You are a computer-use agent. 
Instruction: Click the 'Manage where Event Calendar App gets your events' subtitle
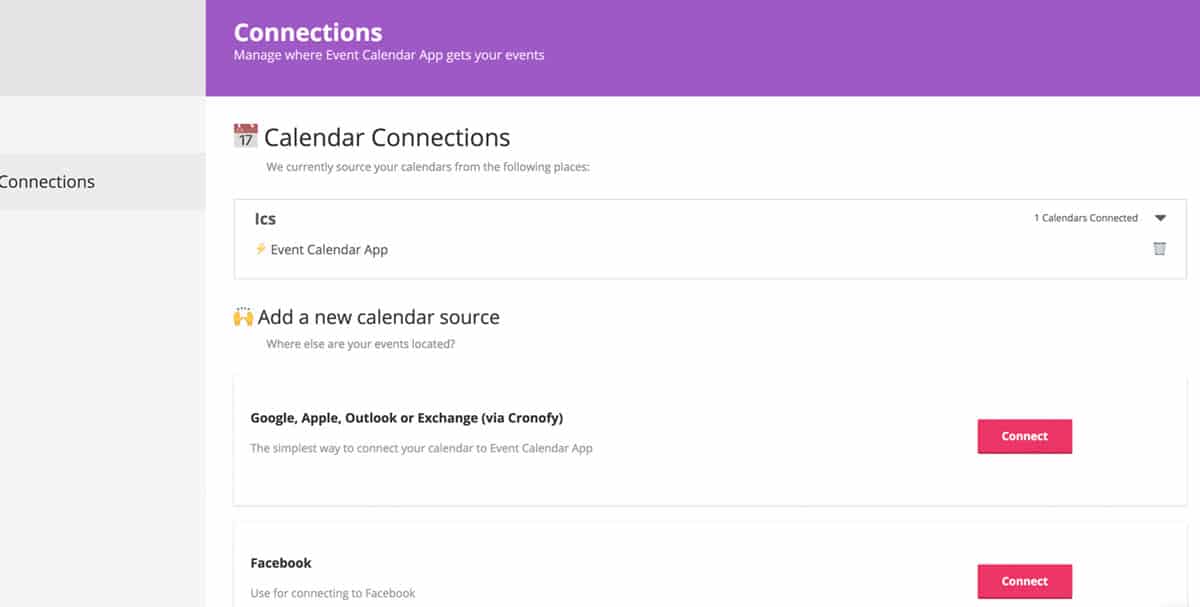click(x=389, y=56)
